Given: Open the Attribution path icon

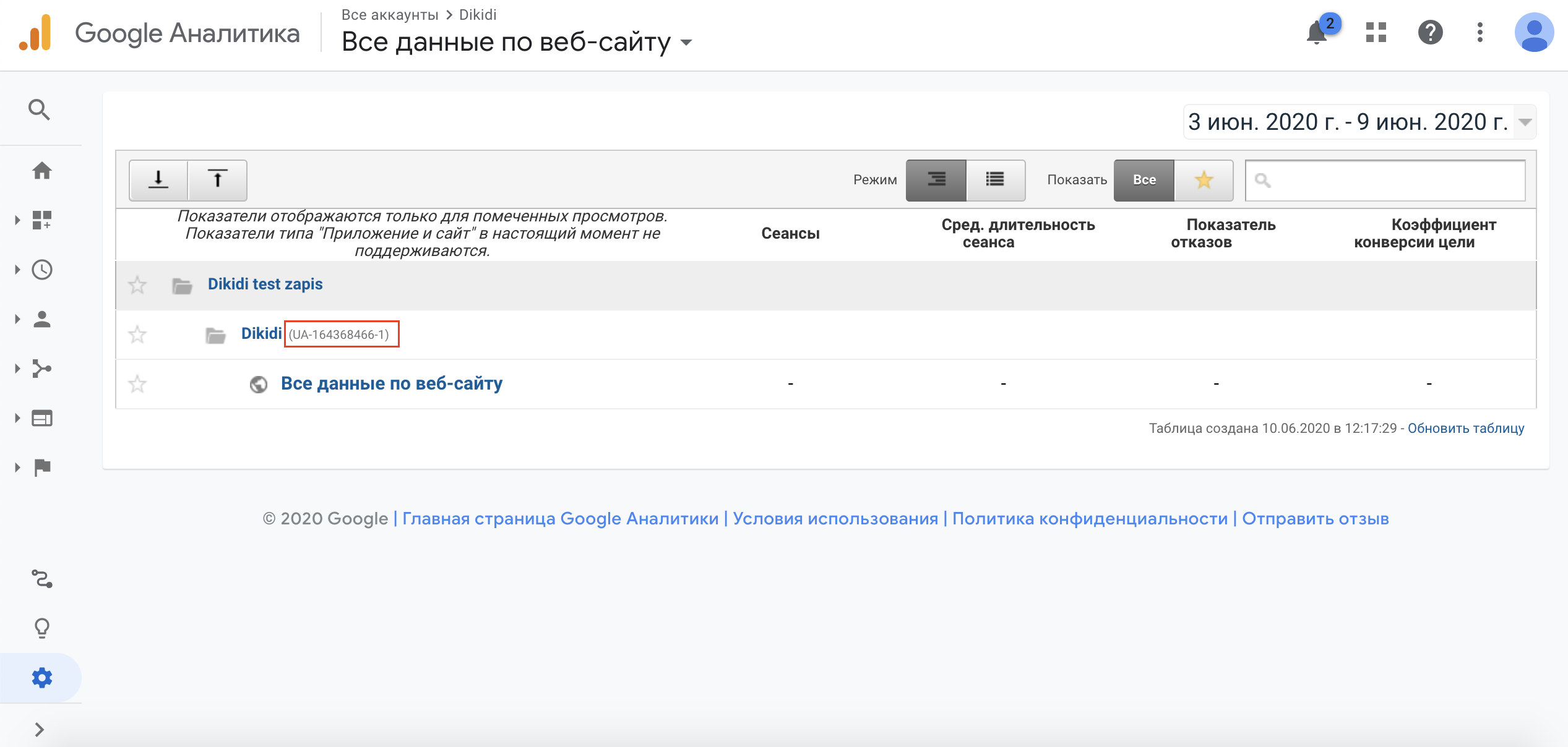Looking at the screenshot, I should tap(41, 579).
